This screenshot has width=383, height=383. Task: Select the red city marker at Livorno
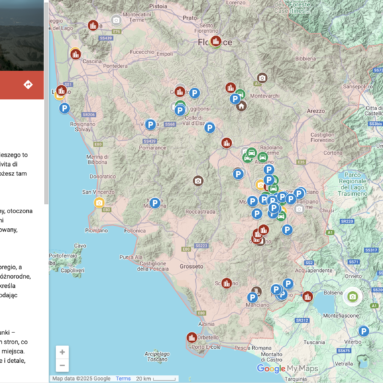pyautogui.click(x=61, y=90)
